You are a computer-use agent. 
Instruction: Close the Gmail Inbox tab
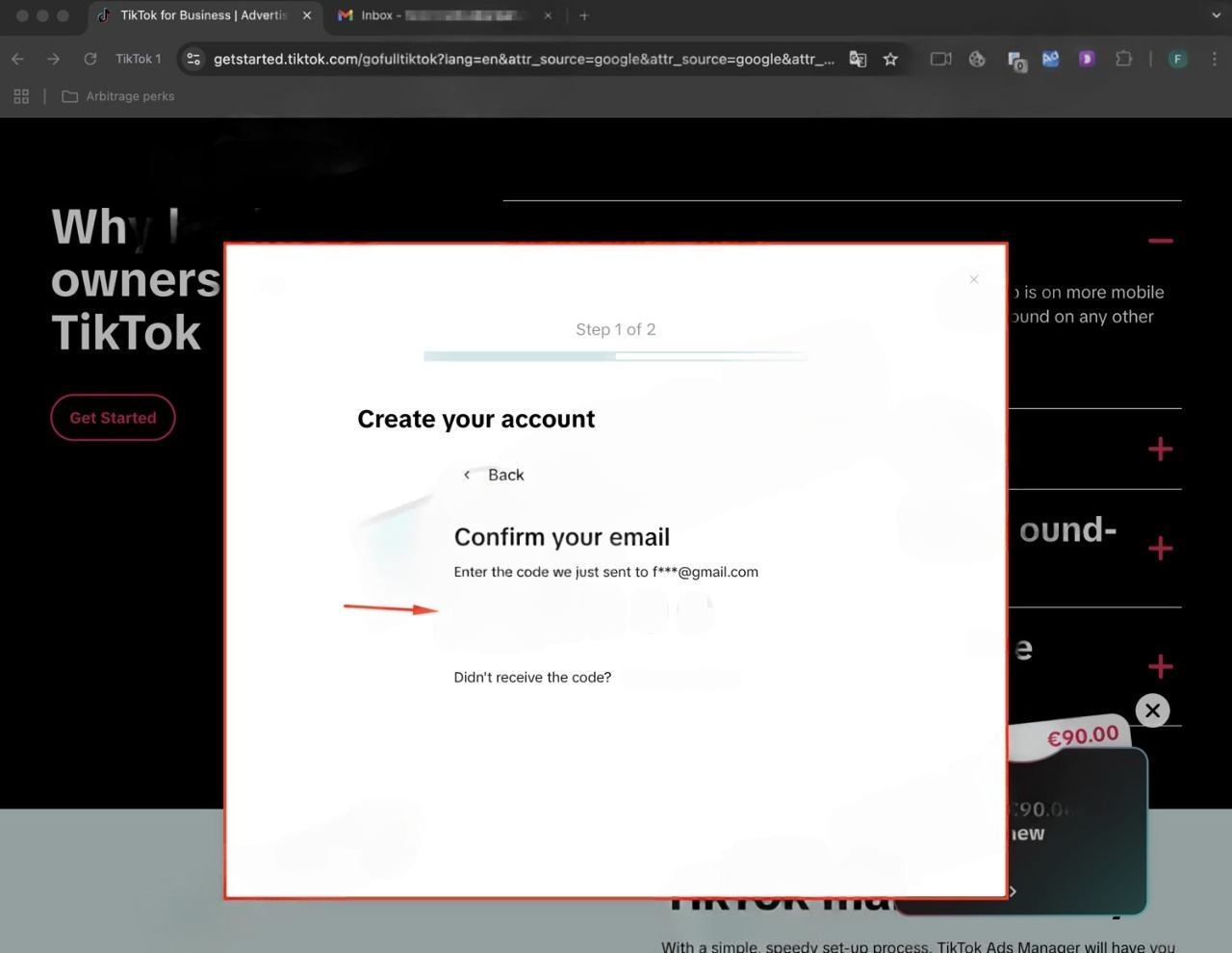tap(548, 15)
